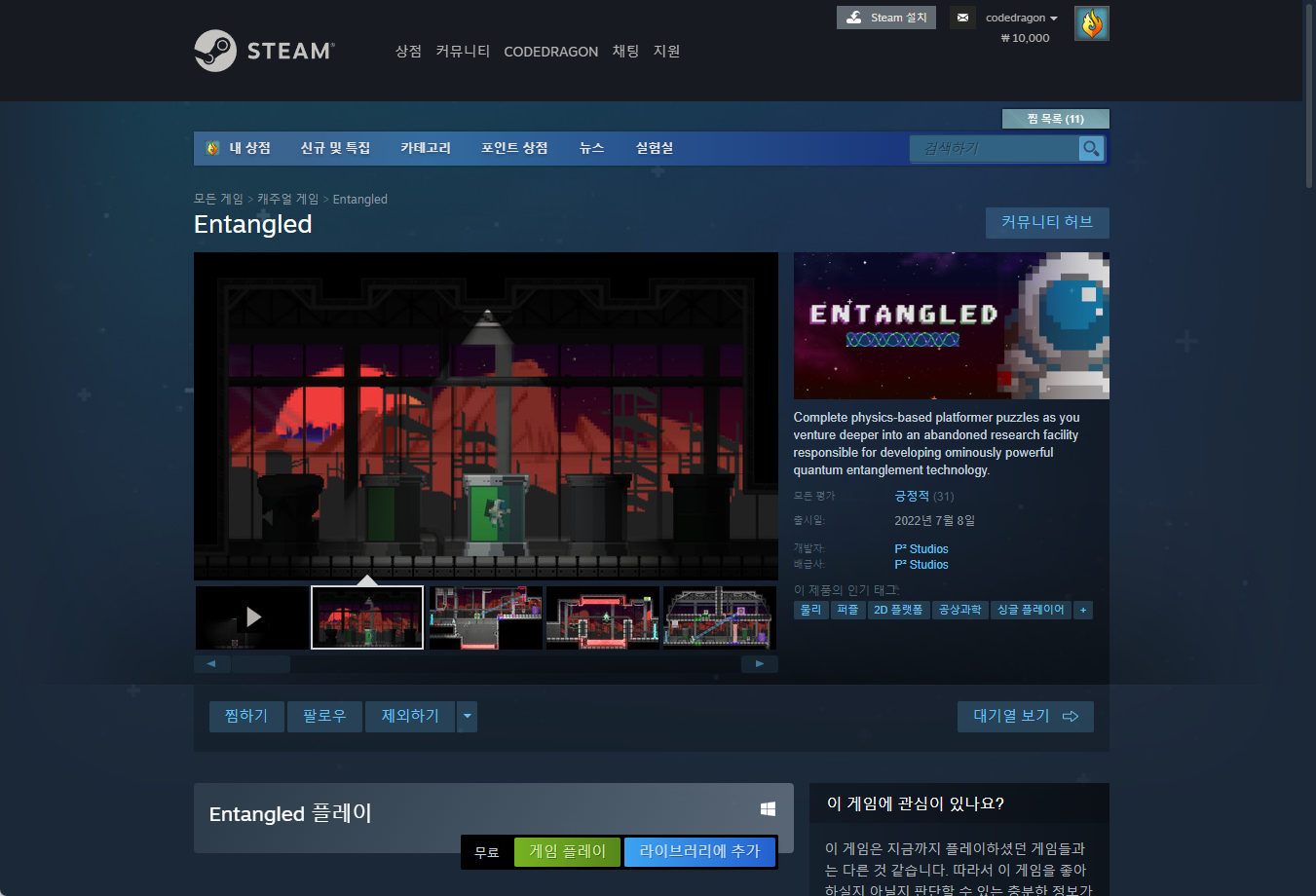
Task: Click 캐주얼 게임 breadcrumb link
Action: [x=287, y=199]
